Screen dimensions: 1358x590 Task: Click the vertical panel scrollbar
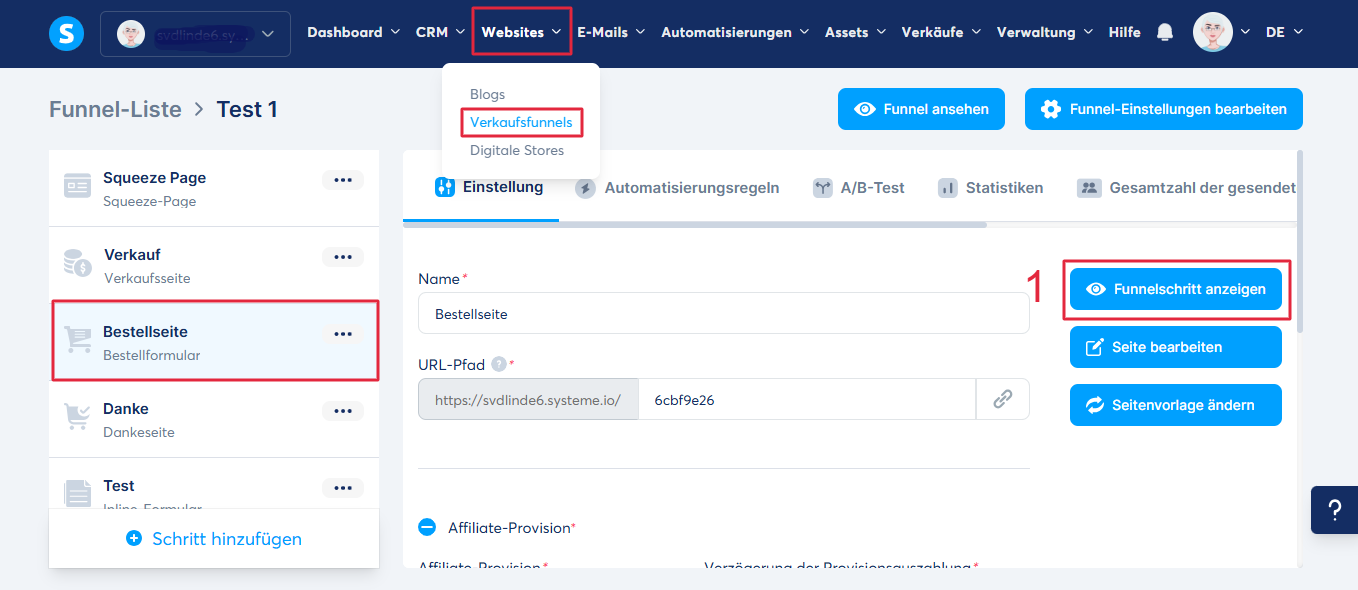(1300, 240)
